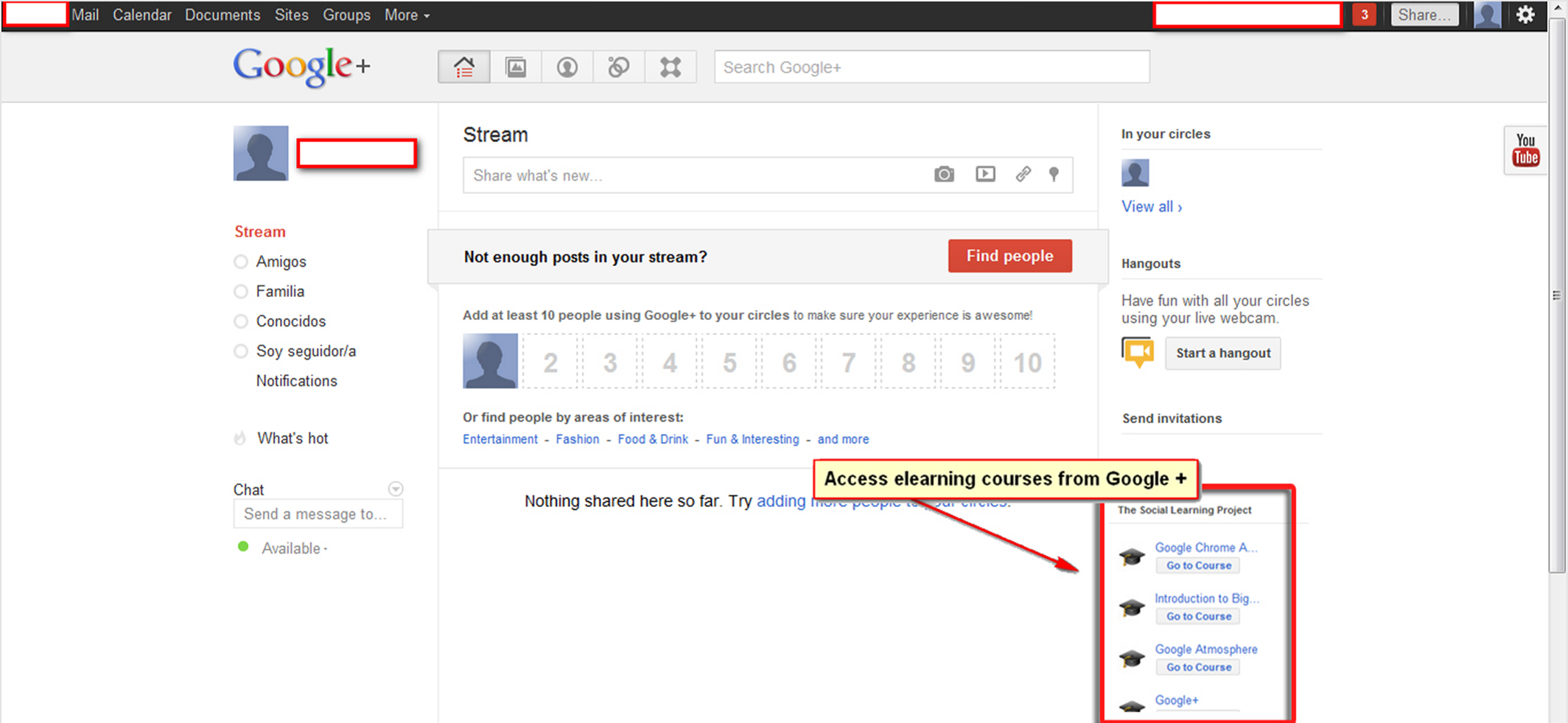Click the first filled avatar in circle progress

click(490, 360)
